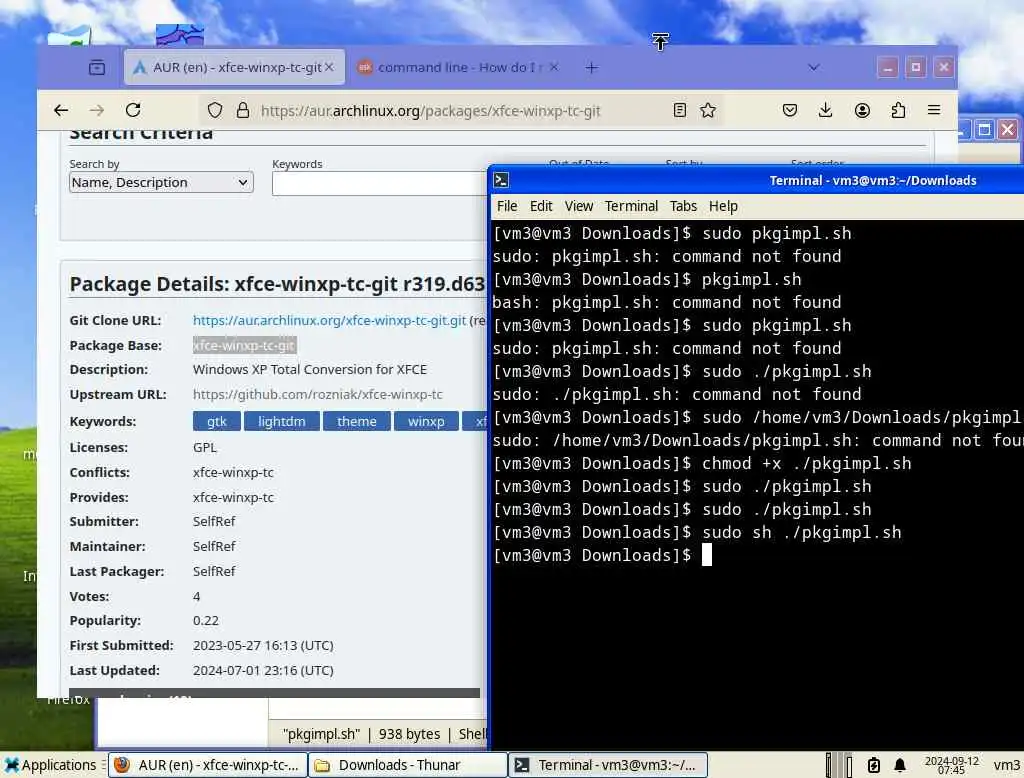Screen dimensions: 1024x778
Task: Open the notifications bell tray icon
Action: pyautogui.click(x=900, y=765)
